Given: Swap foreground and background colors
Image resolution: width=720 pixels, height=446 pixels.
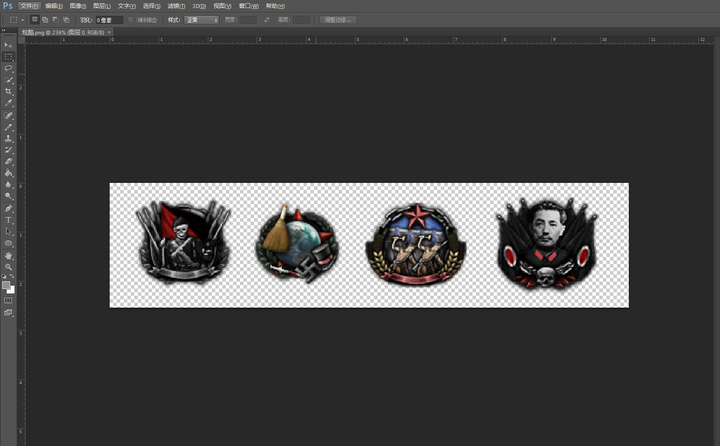Looking at the screenshot, I should coord(12,277).
